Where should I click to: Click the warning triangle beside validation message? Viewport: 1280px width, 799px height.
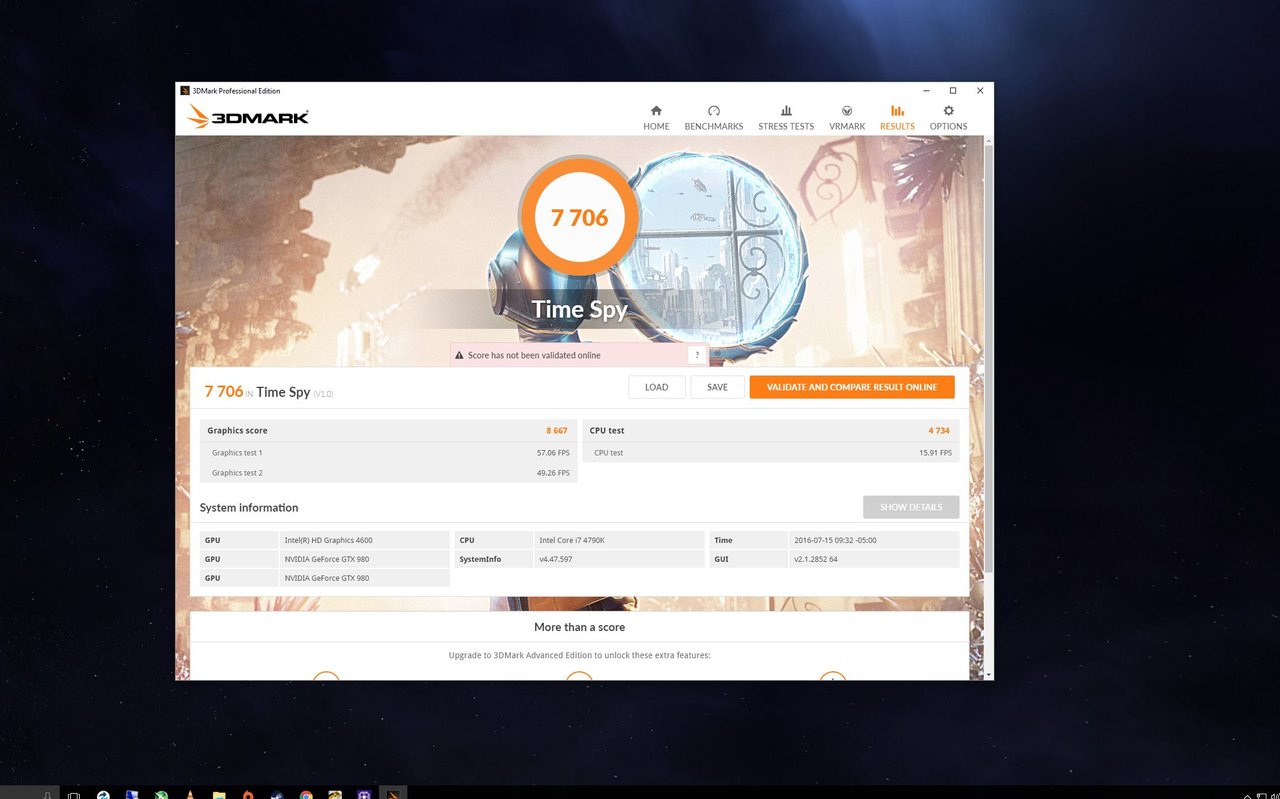pyautogui.click(x=459, y=355)
